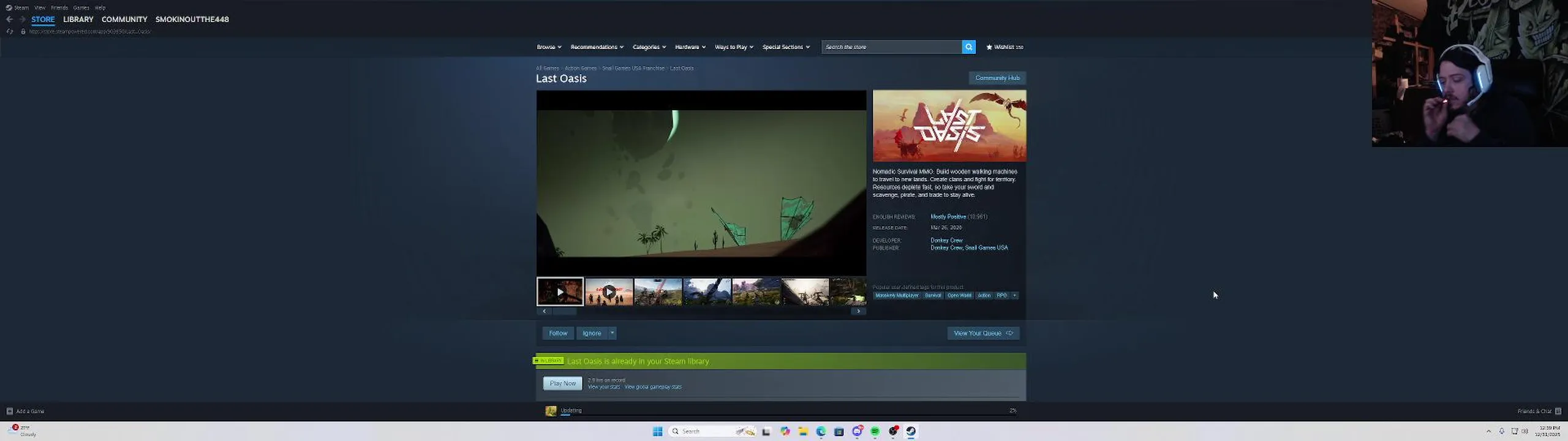
Task: Expand more tags with plus button
Action: (x=1015, y=295)
